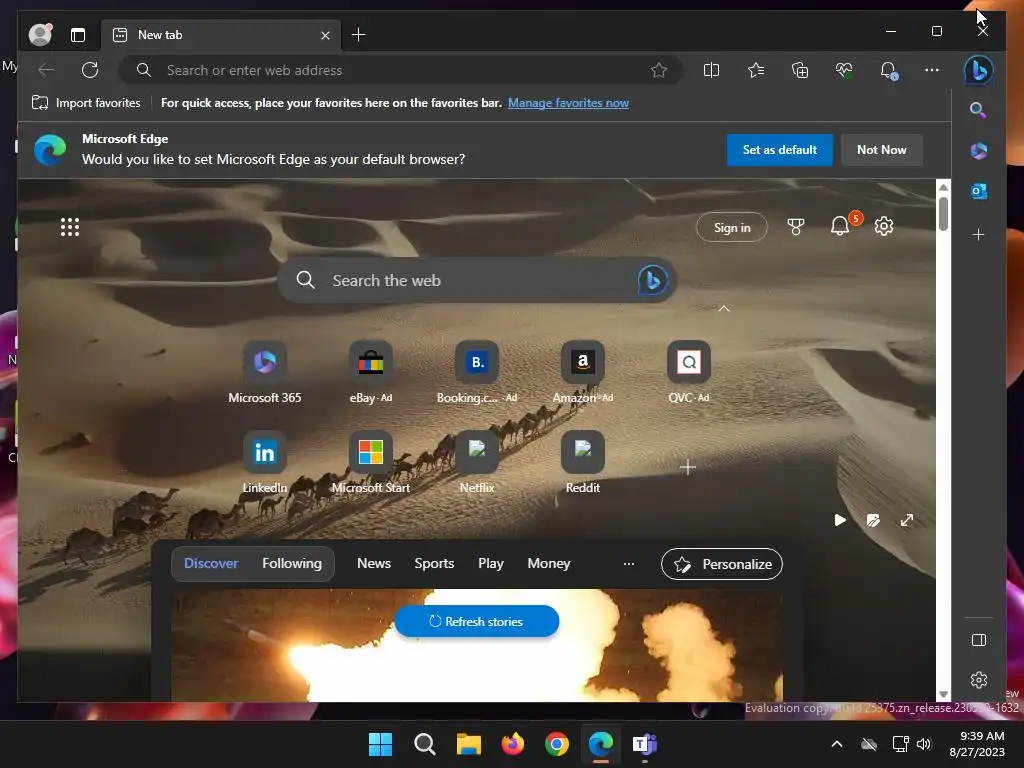
Task: Open sidebar settings gear
Action: click(978, 680)
